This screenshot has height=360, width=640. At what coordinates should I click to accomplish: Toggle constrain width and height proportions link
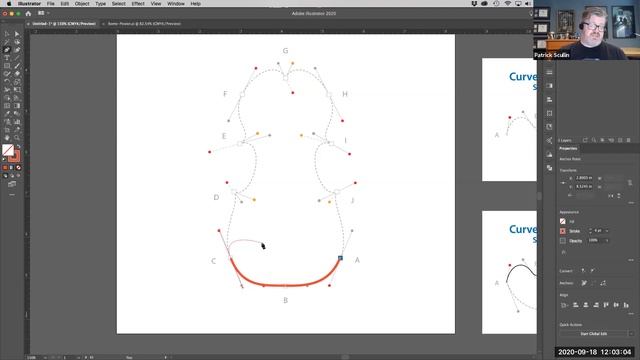coord(630,182)
